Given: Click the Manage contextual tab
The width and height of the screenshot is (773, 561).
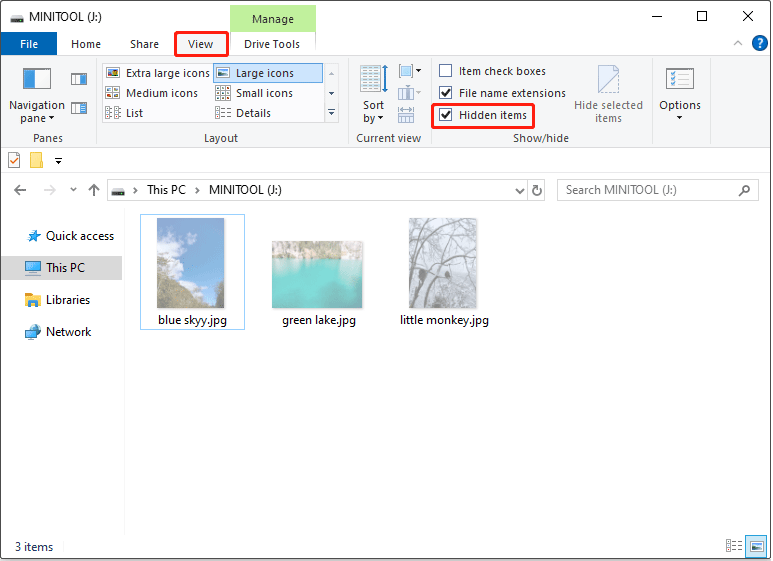Looking at the screenshot, I should tap(273, 19).
